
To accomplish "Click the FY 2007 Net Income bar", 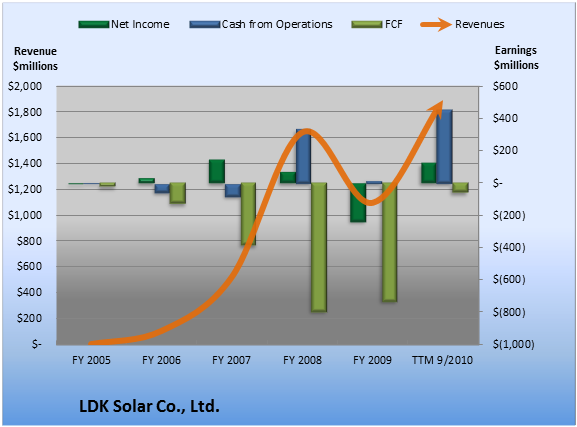I will pyautogui.click(x=217, y=171).
